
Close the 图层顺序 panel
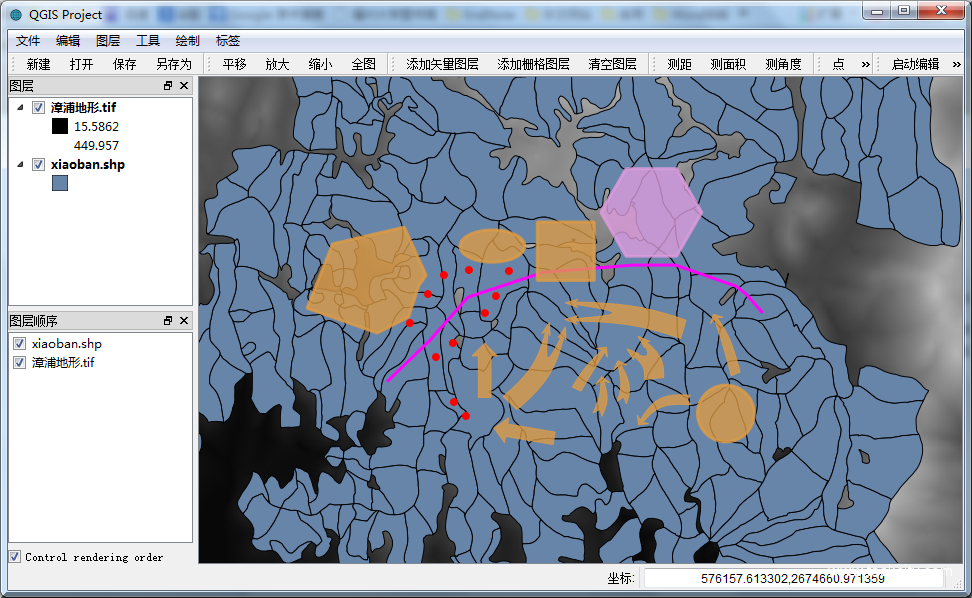[184, 321]
